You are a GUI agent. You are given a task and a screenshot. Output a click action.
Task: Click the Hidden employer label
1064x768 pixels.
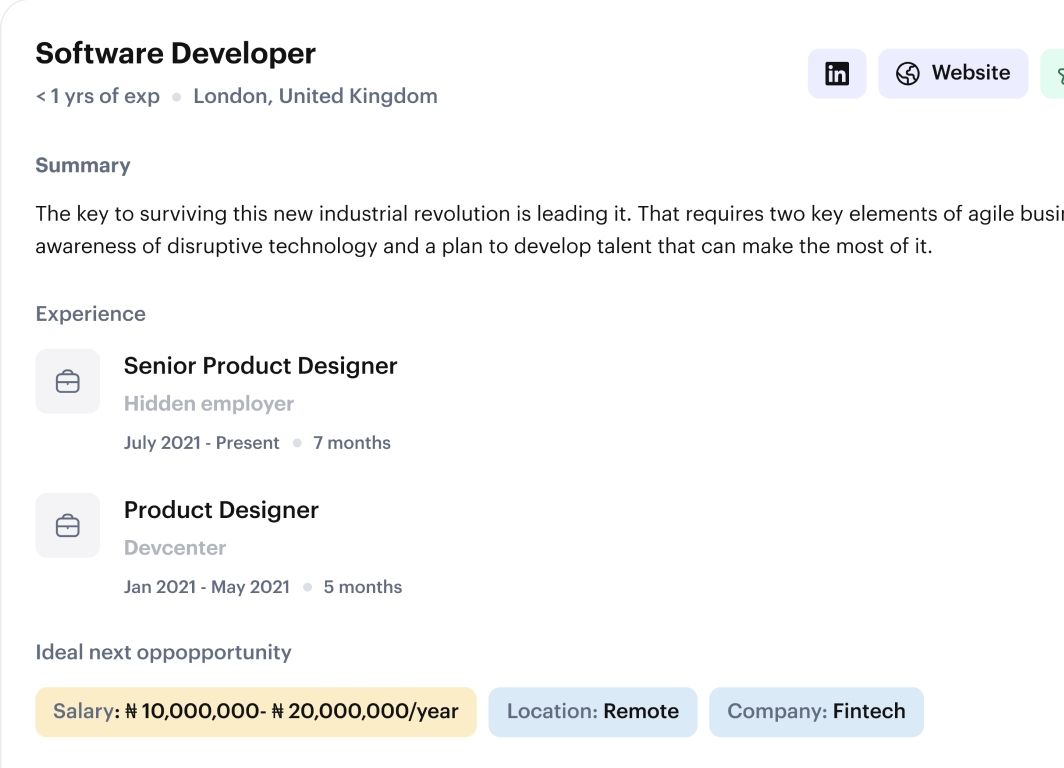pyautogui.click(x=208, y=403)
